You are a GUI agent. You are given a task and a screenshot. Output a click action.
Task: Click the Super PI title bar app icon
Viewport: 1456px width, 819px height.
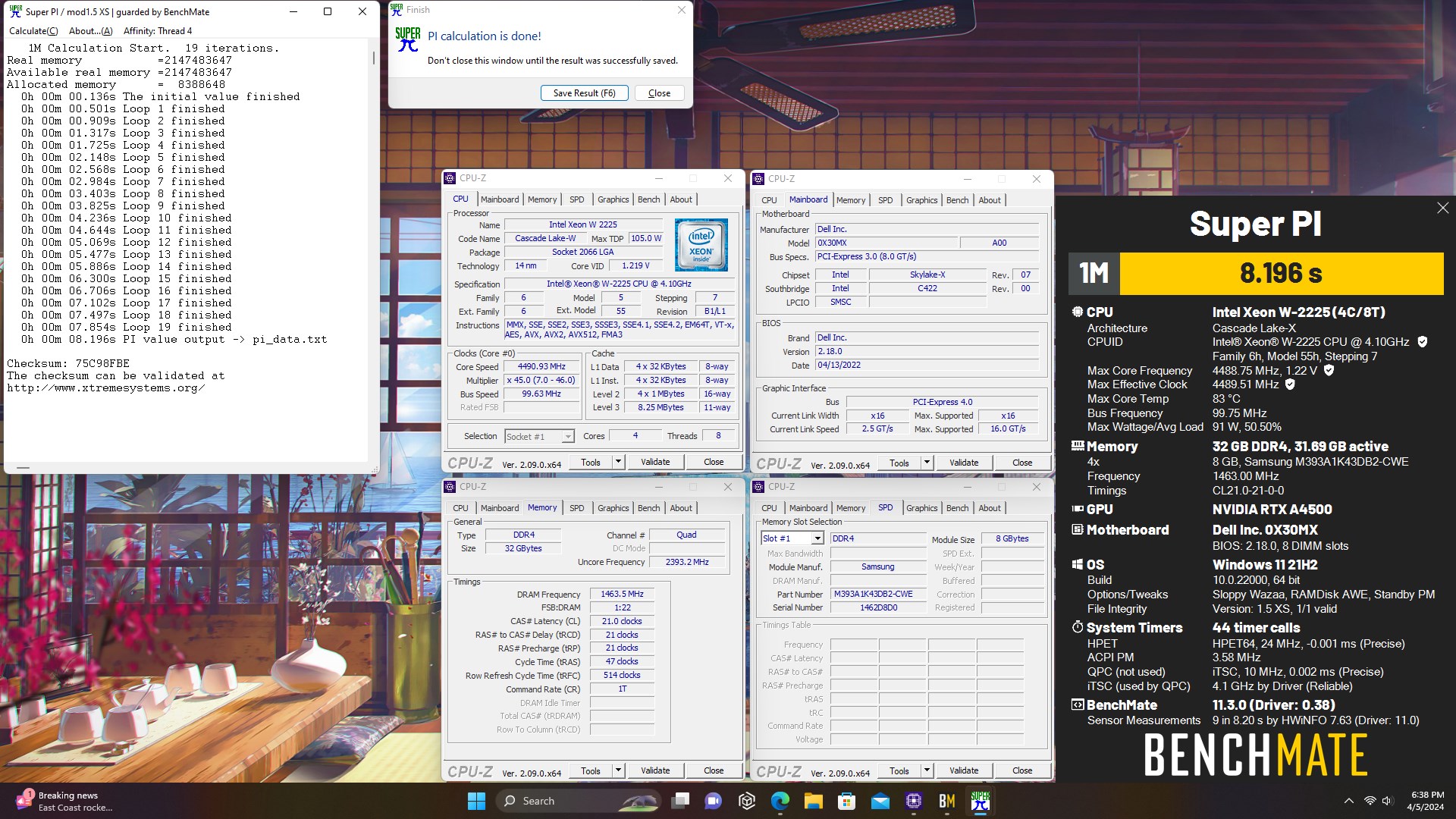[15, 11]
